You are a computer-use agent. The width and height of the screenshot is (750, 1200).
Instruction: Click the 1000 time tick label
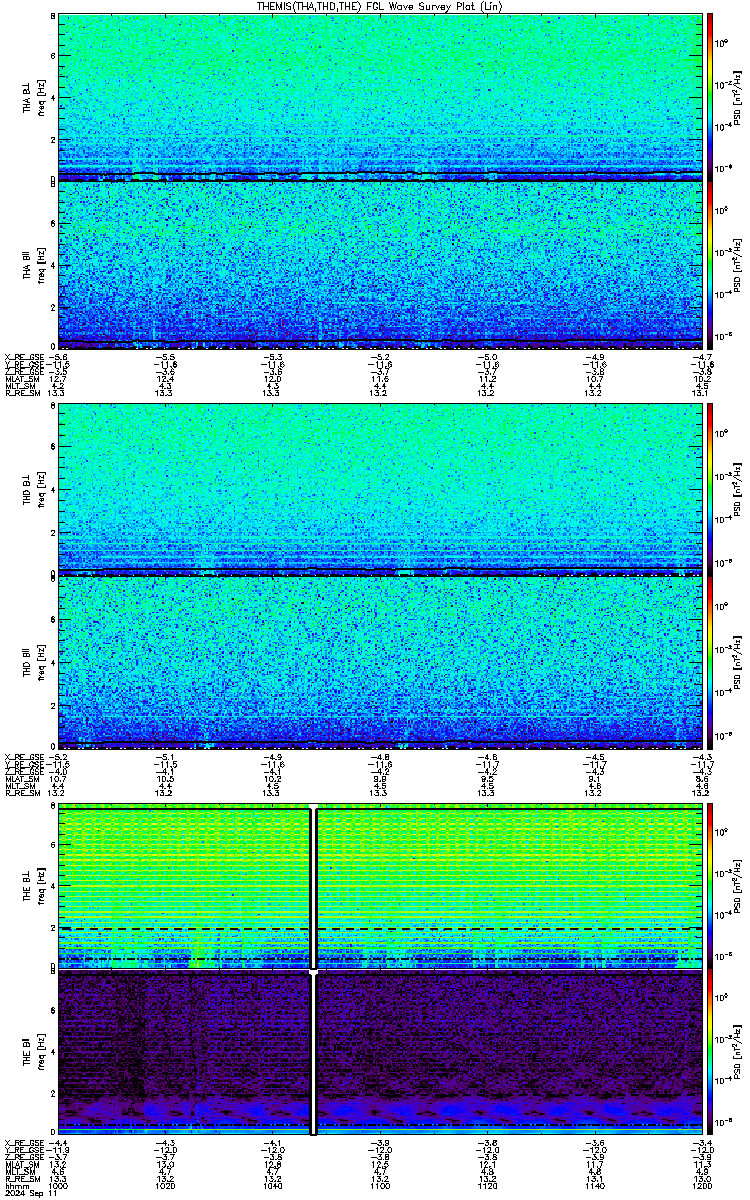(x=59, y=1187)
